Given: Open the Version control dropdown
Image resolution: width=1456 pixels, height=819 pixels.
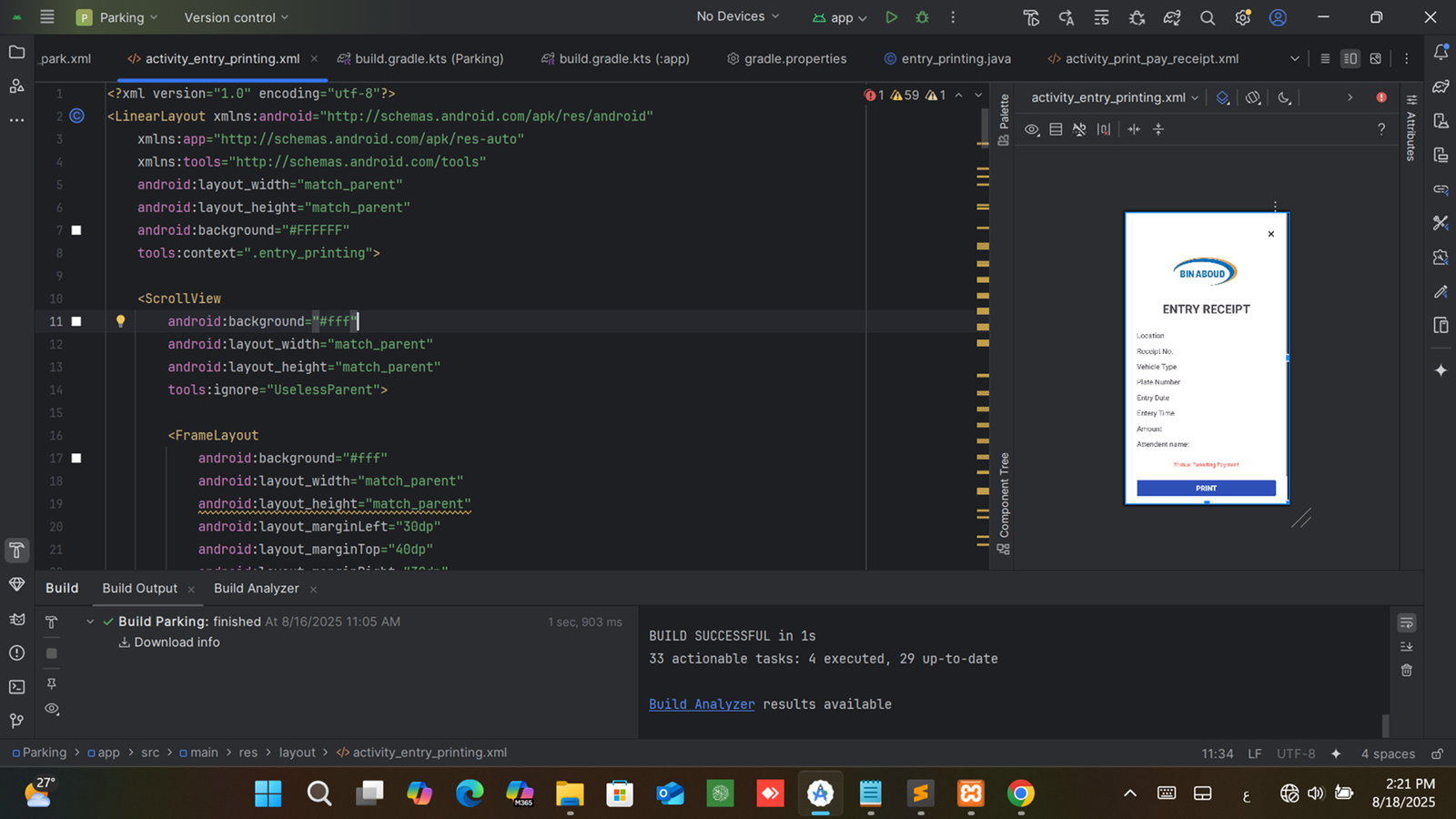Looking at the screenshot, I should [x=236, y=17].
